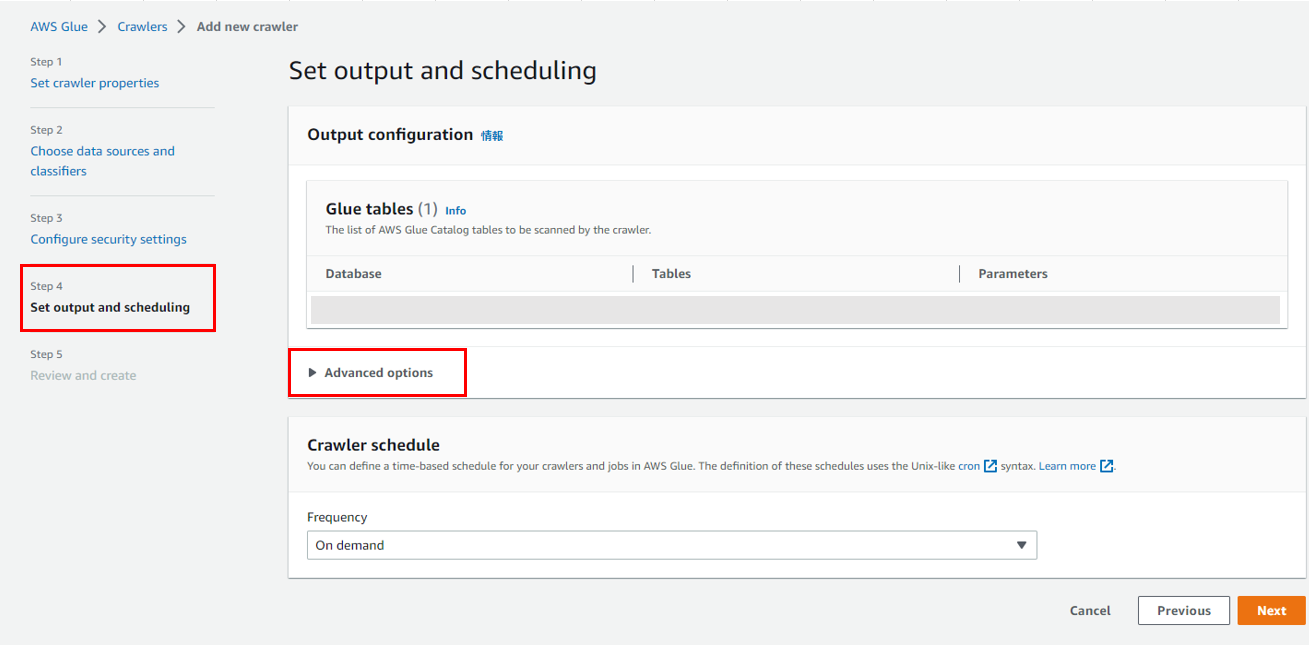Click the AWS Glue breadcrumb
Viewport: 1309px width, 645px height.
pyautogui.click(x=59, y=27)
